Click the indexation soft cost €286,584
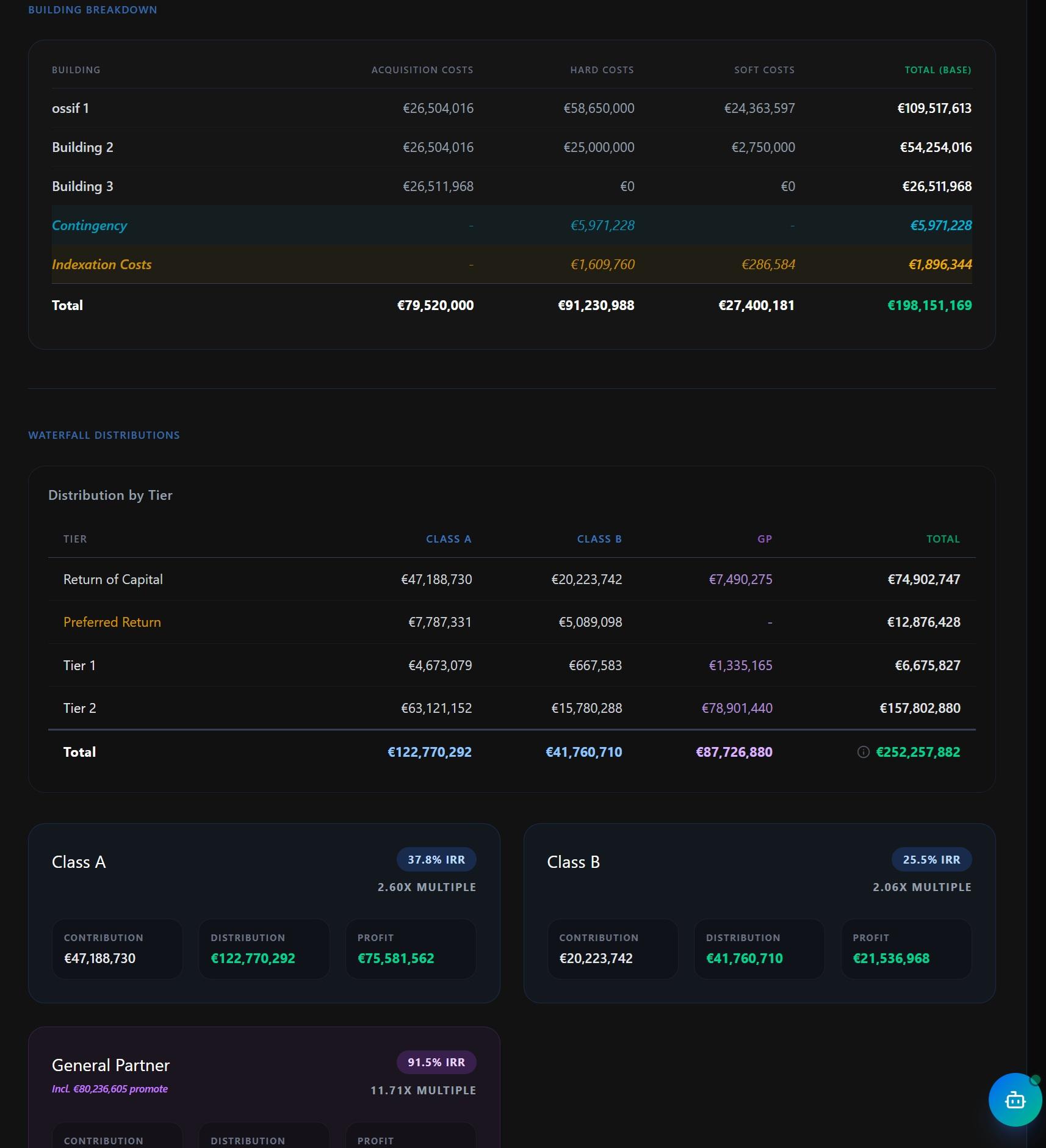1046x1148 pixels. coord(768,264)
